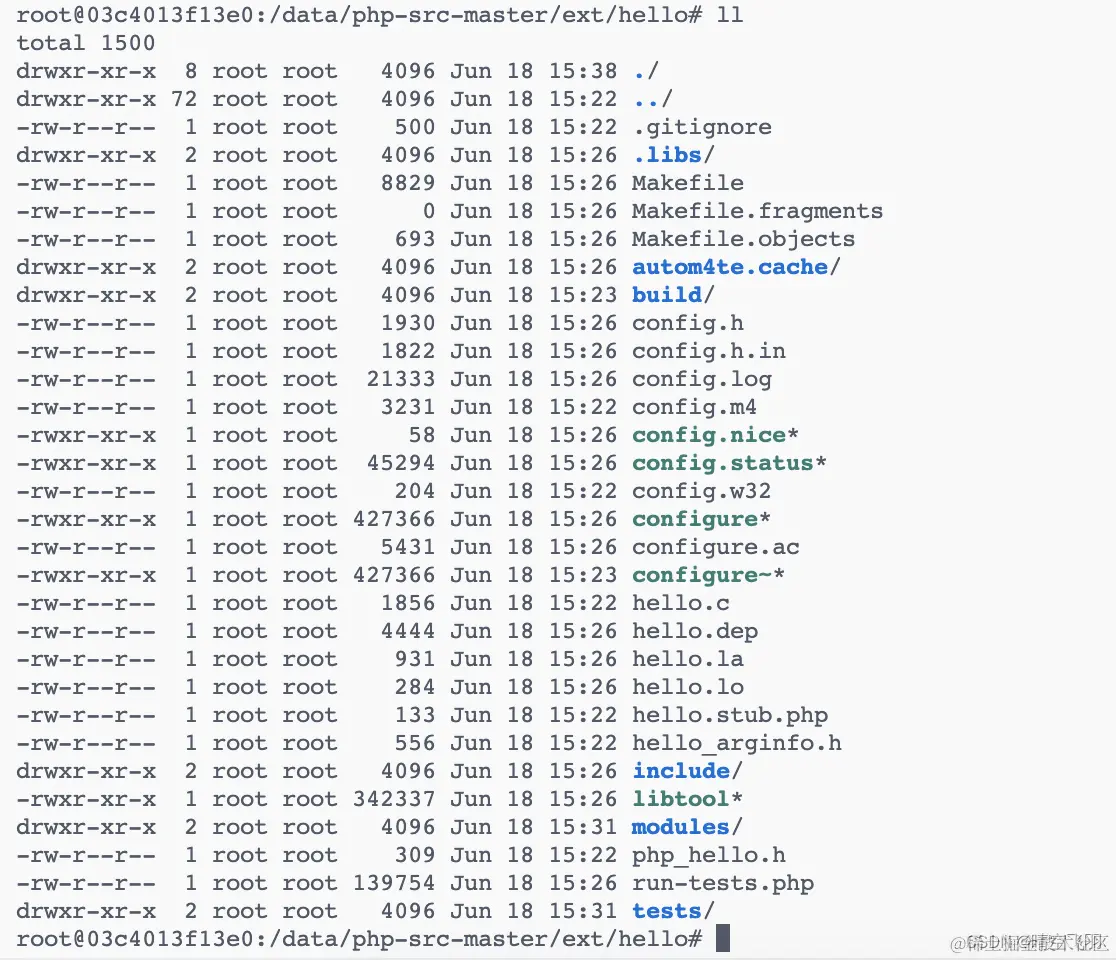Viewport: 1116px width, 960px height.
Task: Click the hello.stub.php file name
Action: click(x=730, y=715)
